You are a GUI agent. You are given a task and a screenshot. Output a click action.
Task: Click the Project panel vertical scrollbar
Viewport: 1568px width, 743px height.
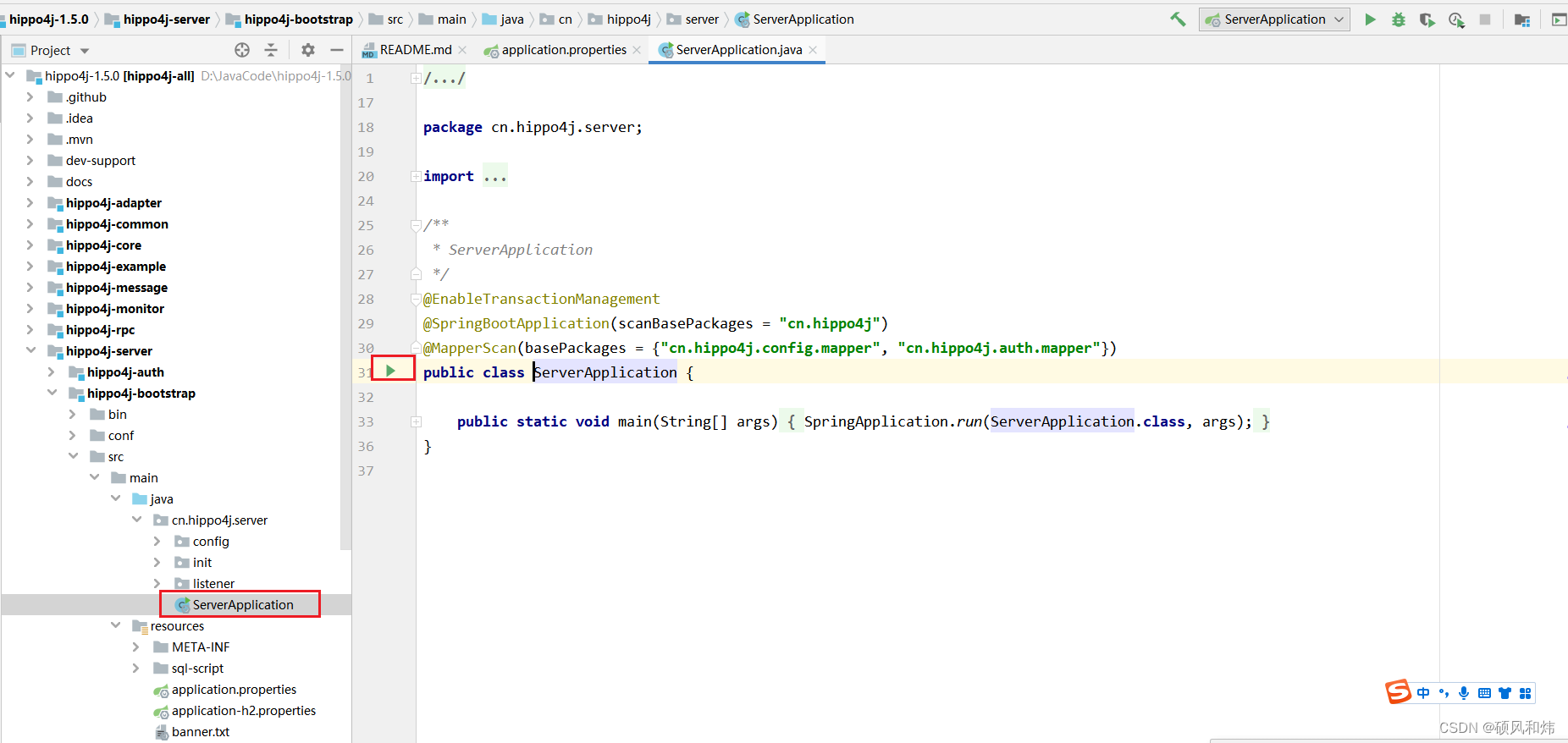[345, 309]
